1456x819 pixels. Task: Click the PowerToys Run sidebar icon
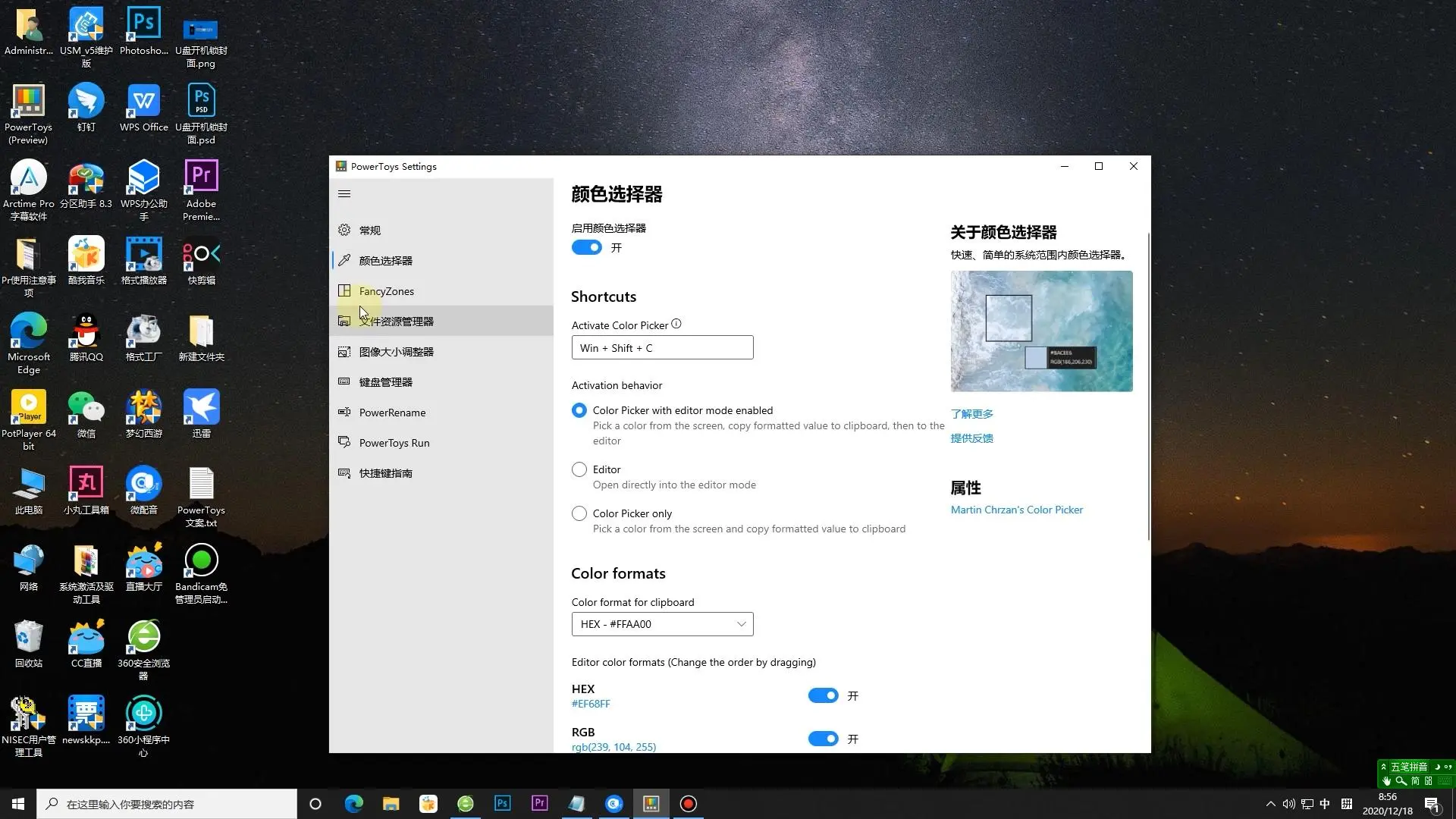(344, 443)
